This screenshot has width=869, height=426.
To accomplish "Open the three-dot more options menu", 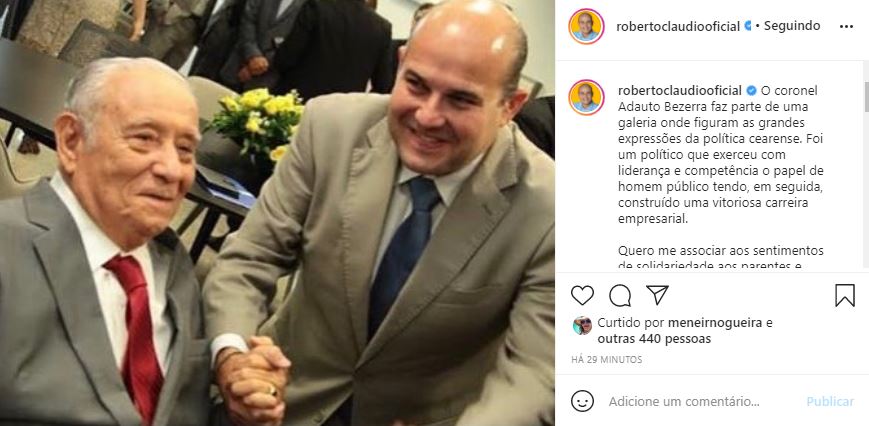I will click(846, 27).
